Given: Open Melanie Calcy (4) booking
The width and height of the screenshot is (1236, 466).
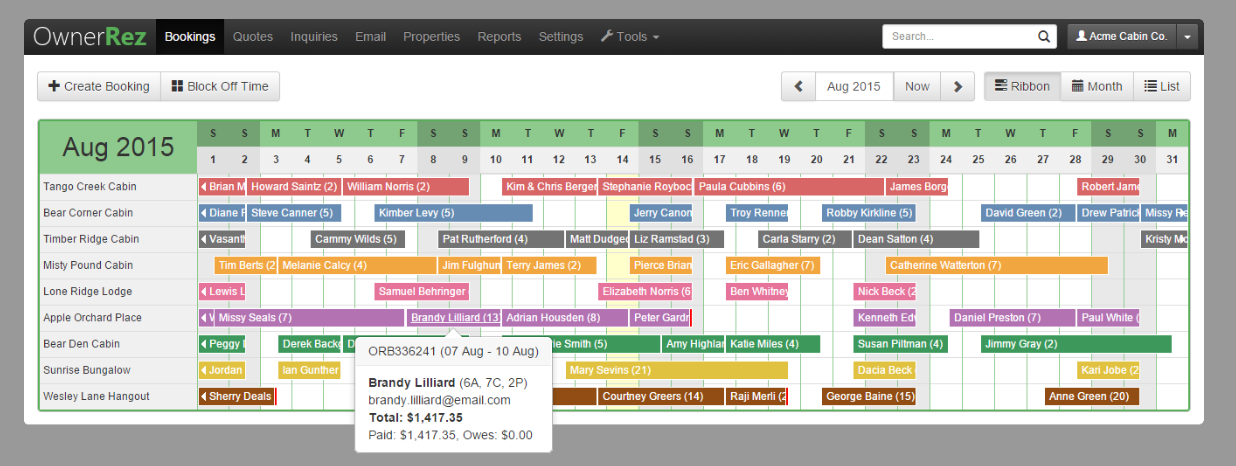Looking at the screenshot, I should coord(358,266).
